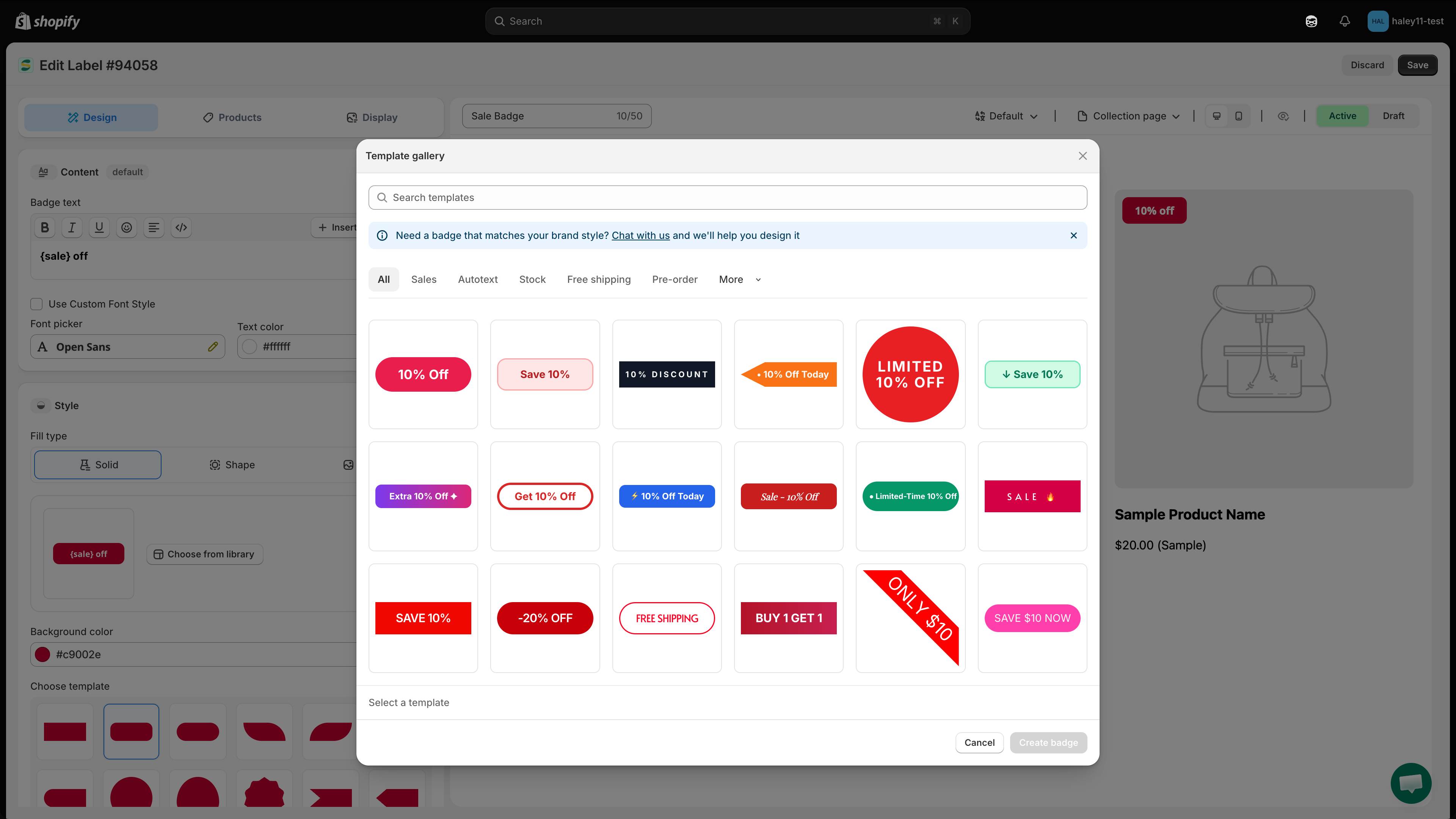
Task: Switch to the Products tab
Action: [232, 118]
